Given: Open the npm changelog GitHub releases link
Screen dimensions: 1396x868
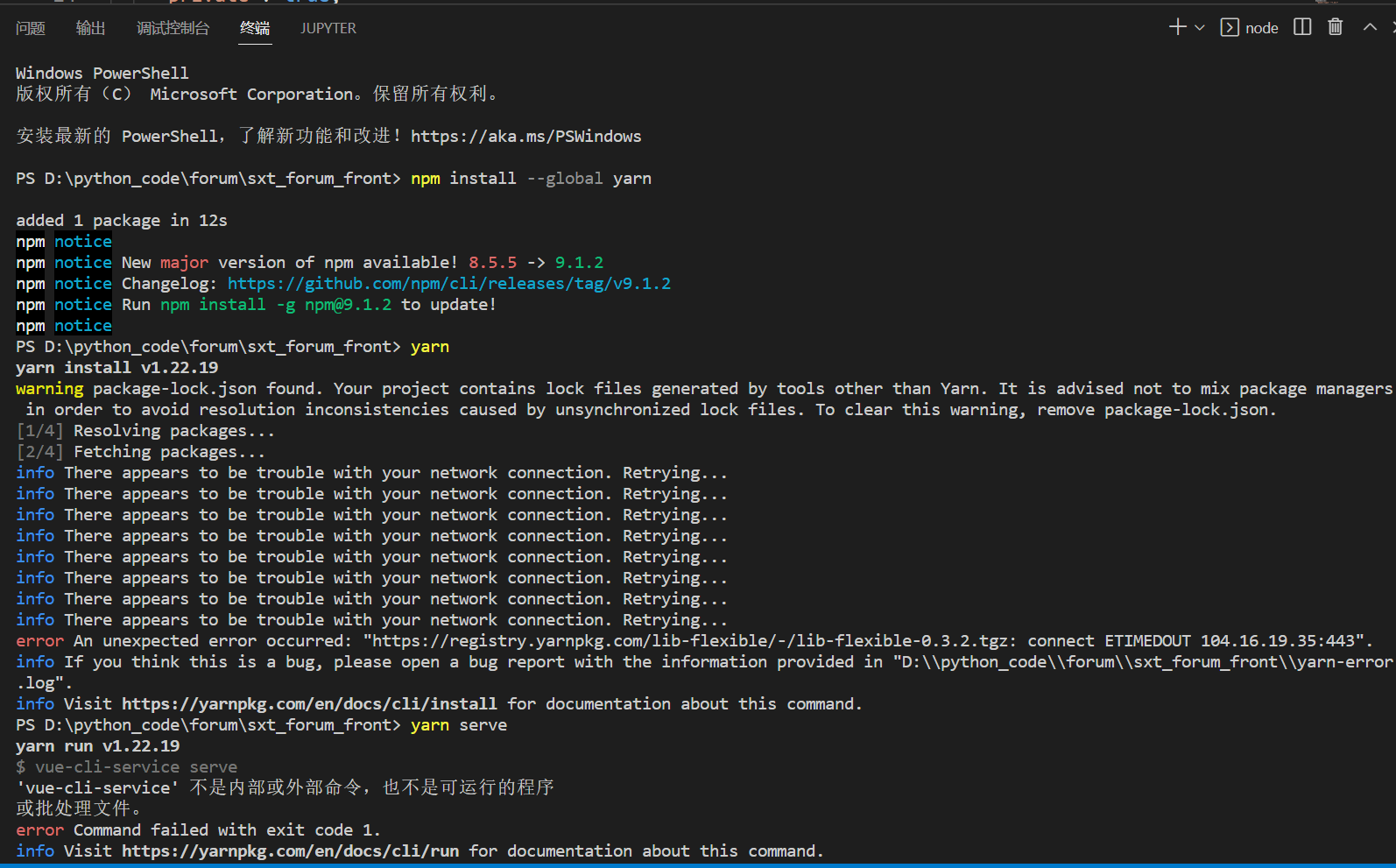Looking at the screenshot, I should coord(449,283).
